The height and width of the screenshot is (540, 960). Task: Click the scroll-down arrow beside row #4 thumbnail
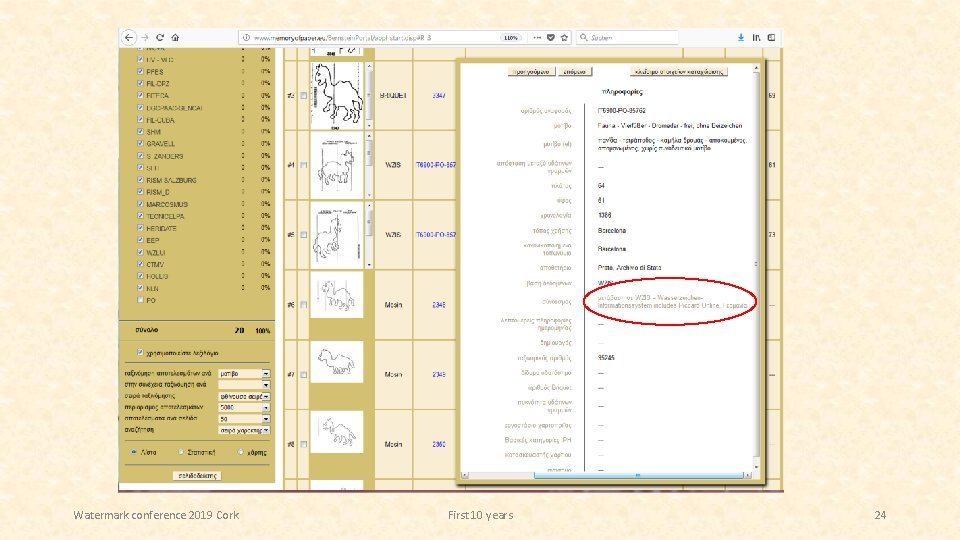click(x=369, y=195)
